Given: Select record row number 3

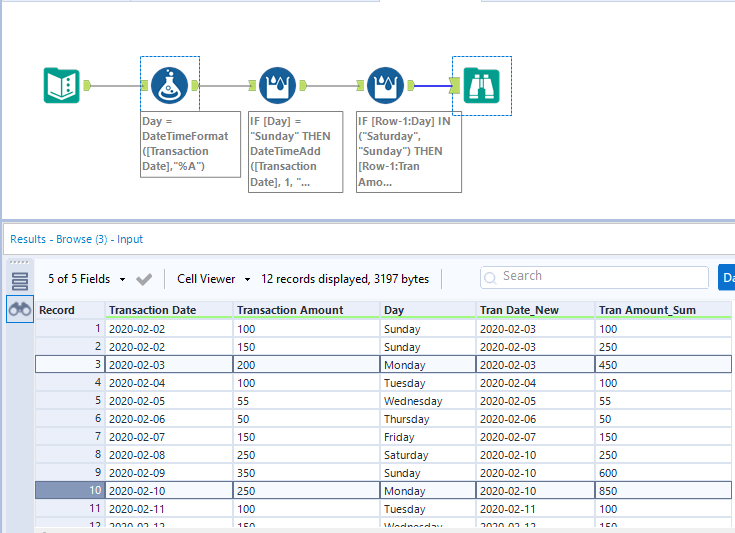Looking at the screenshot, I should pyautogui.click(x=70, y=364).
